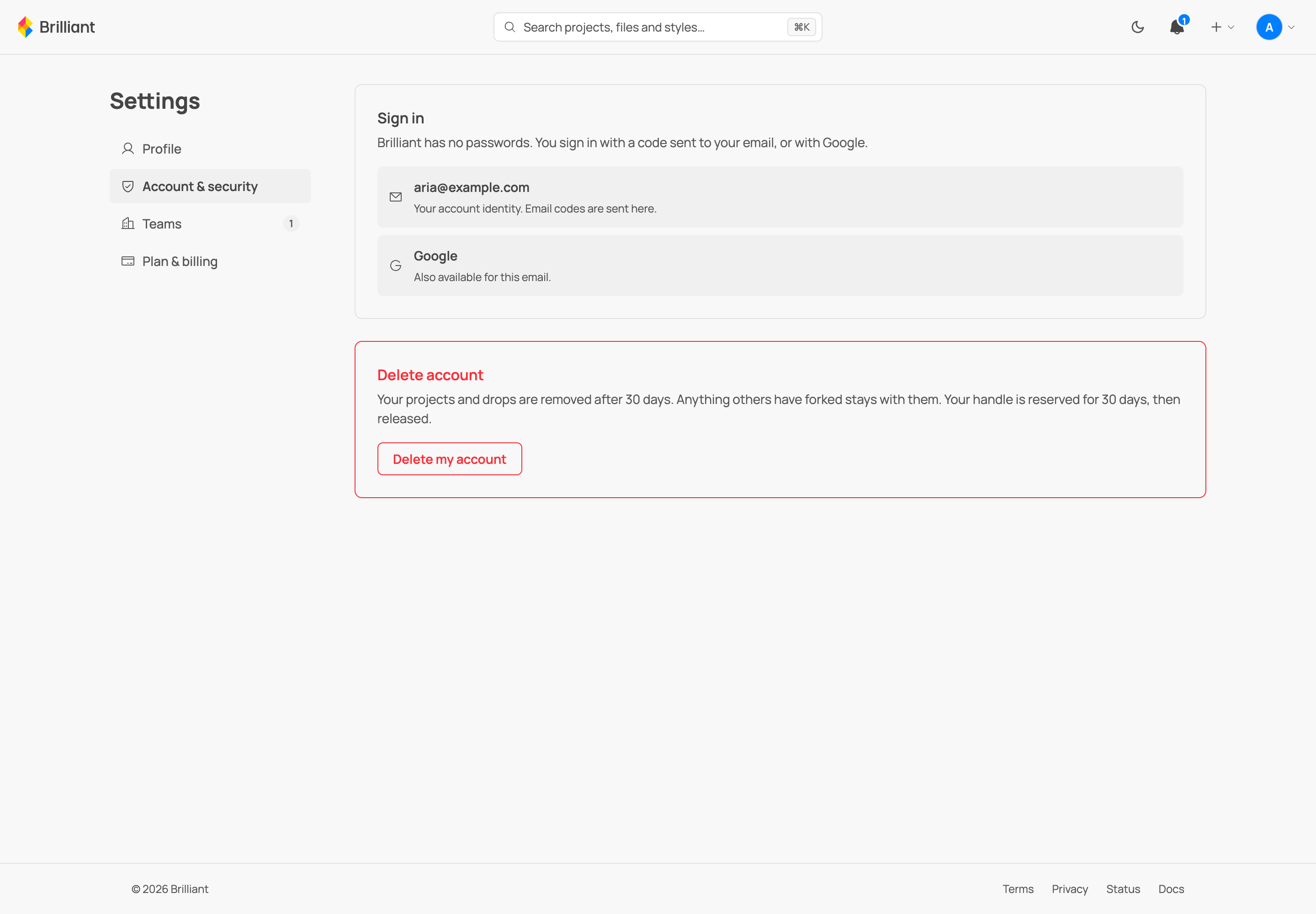Click the Settings page title
Screen dimensions: 1316x914
click(154, 101)
